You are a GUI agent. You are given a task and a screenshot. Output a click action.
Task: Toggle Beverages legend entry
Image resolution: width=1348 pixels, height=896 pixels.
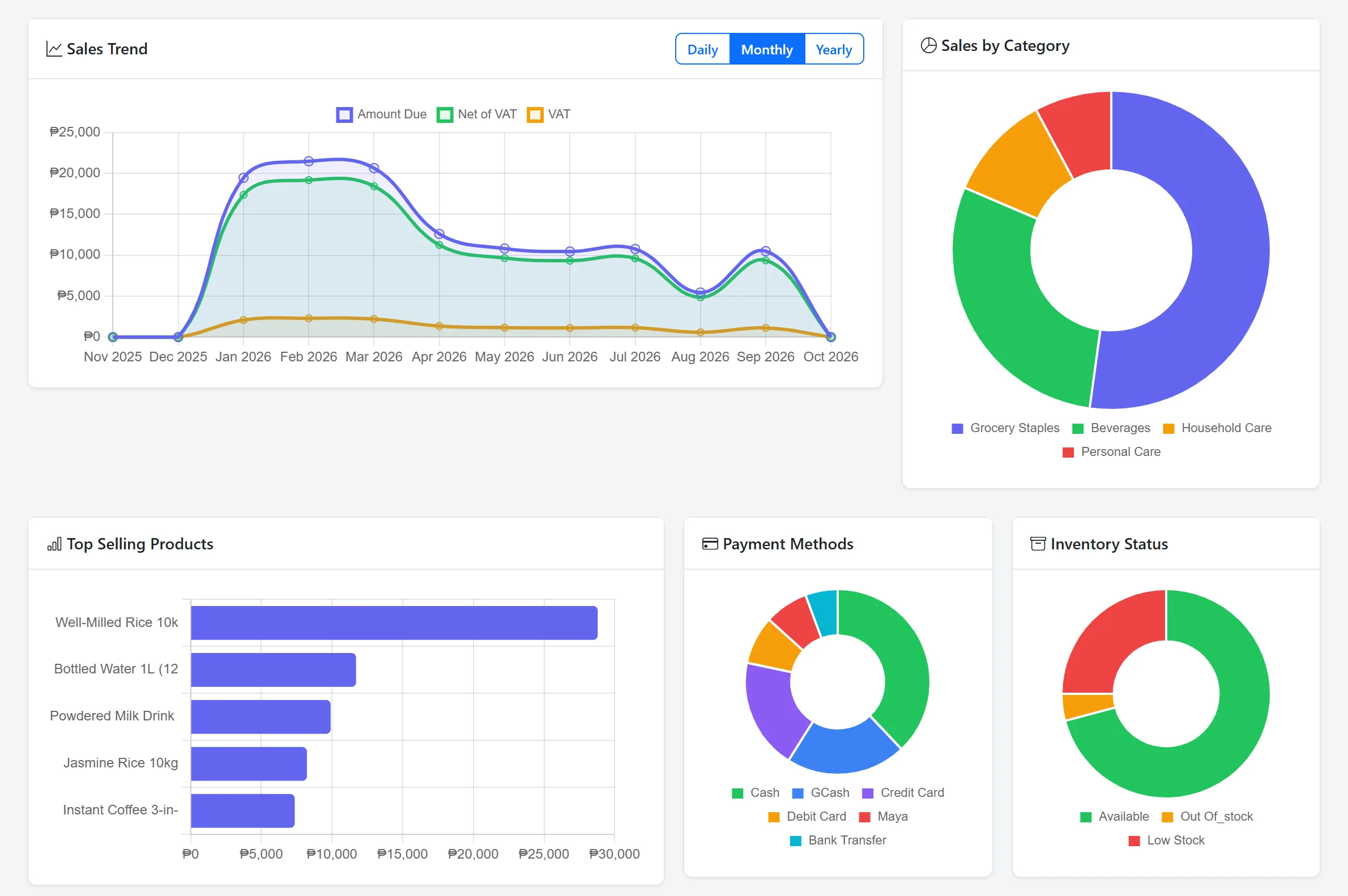point(1111,428)
